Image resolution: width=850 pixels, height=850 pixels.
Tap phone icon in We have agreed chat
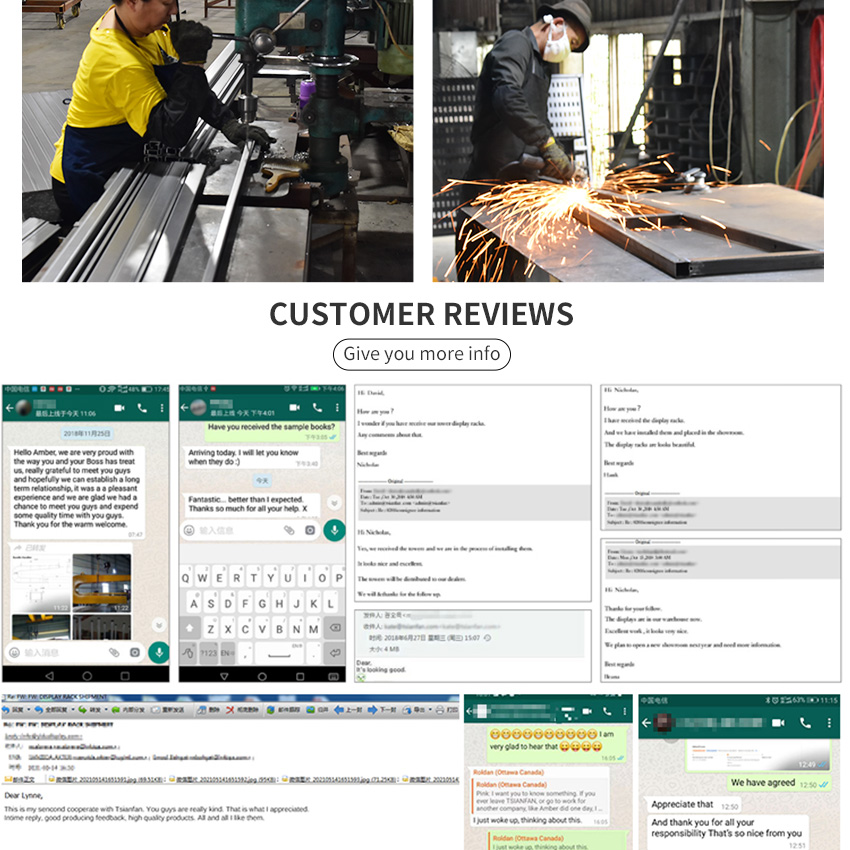[x=806, y=723]
